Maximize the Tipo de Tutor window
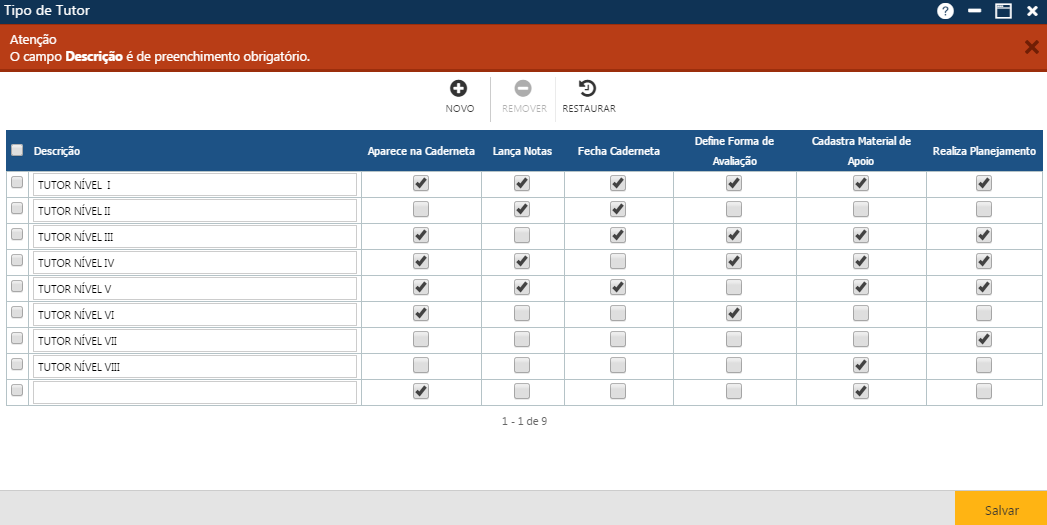The image size is (1047, 525). (1003, 11)
